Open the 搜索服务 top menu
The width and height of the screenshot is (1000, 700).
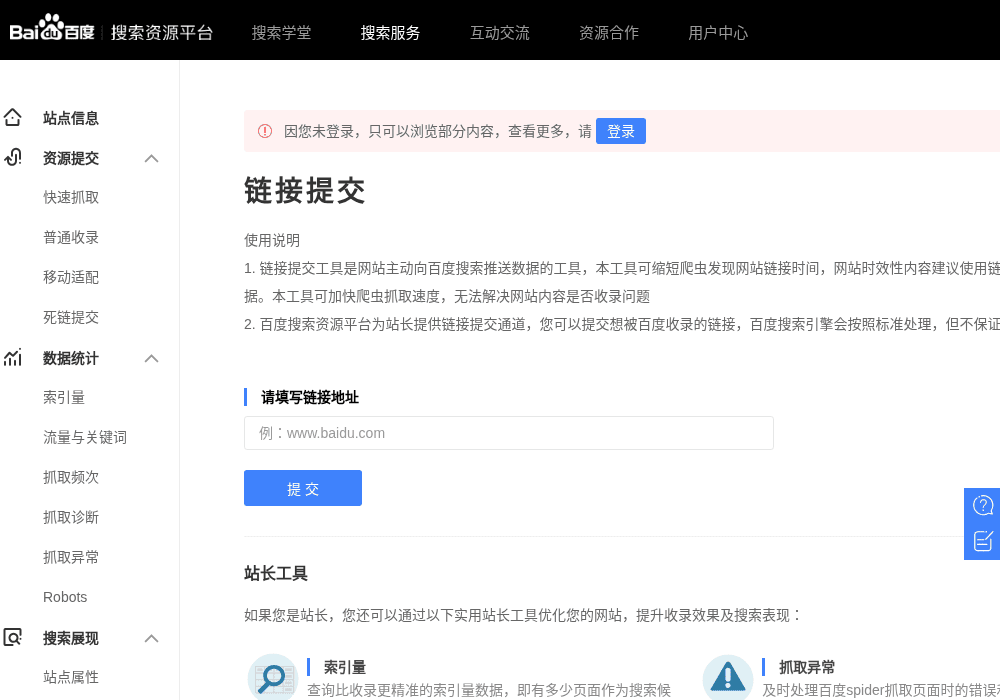[x=390, y=33]
